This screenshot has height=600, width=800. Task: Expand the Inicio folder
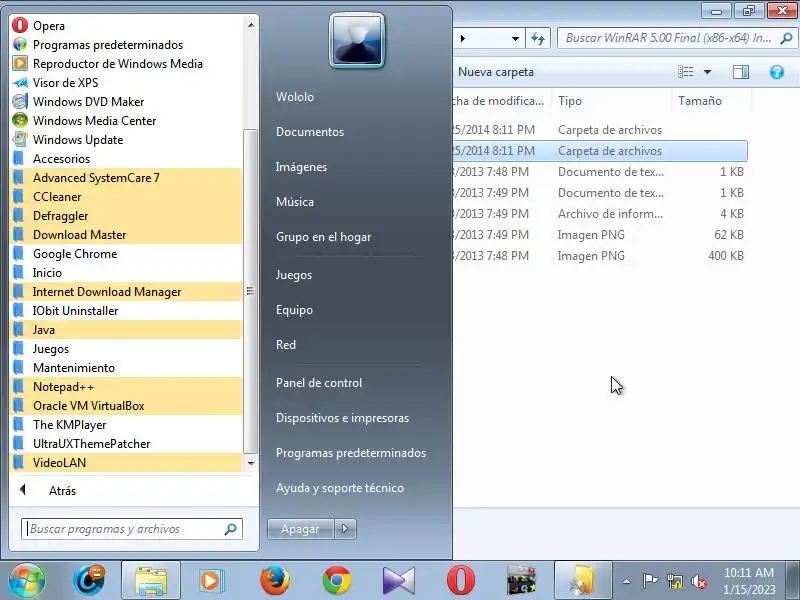pyautogui.click(x=126, y=272)
